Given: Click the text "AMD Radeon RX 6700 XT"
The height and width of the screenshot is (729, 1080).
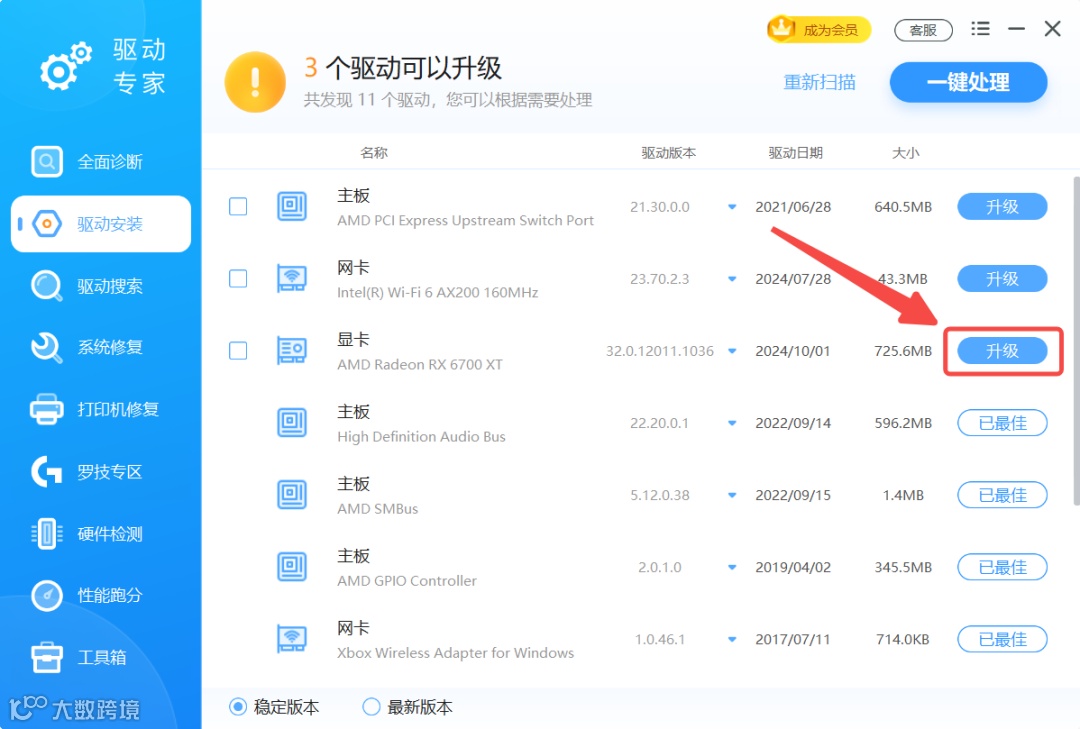Looking at the screenshot, I should point(419,364).
